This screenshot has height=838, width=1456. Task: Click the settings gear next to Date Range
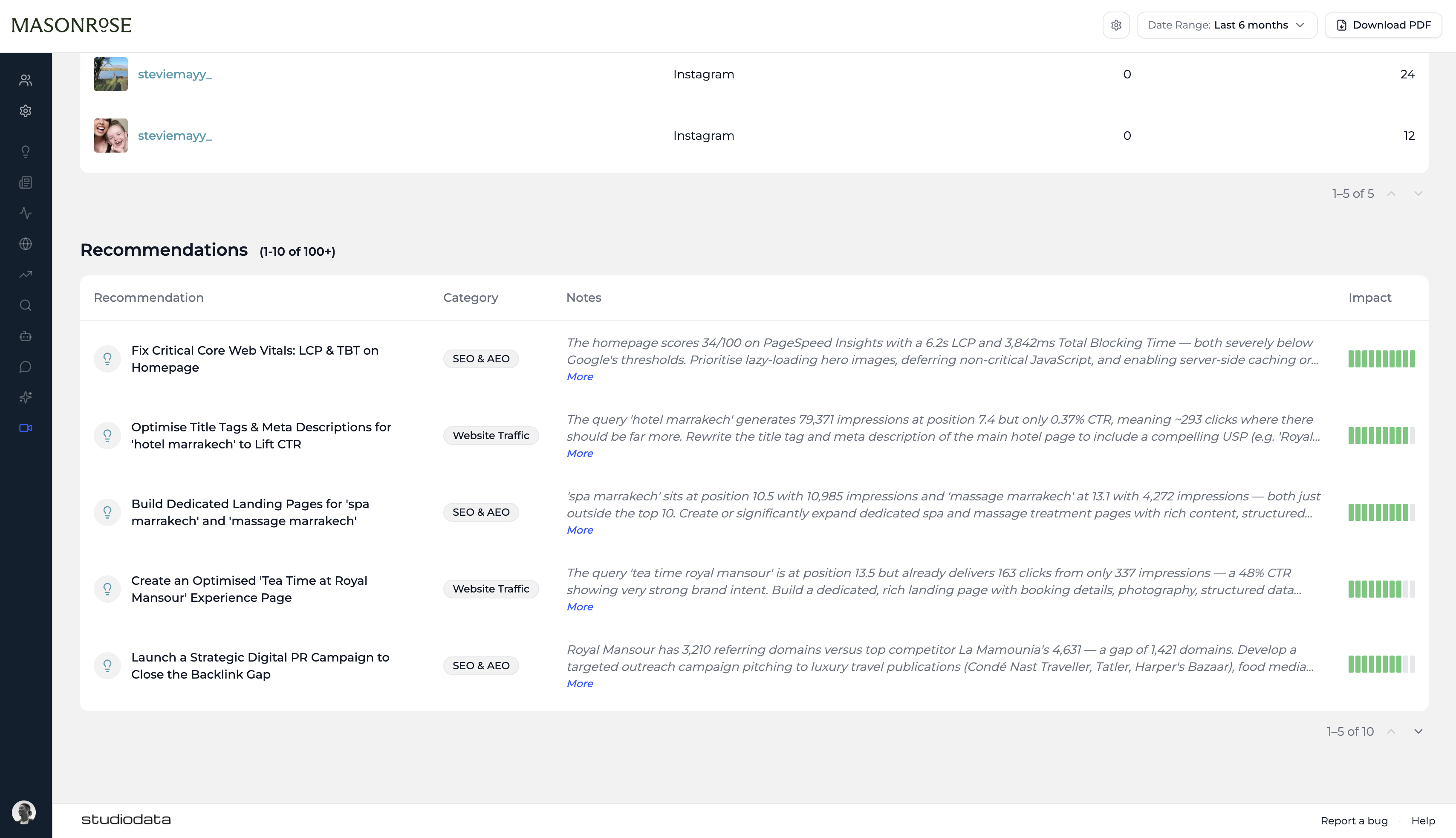click(1116, 25)
